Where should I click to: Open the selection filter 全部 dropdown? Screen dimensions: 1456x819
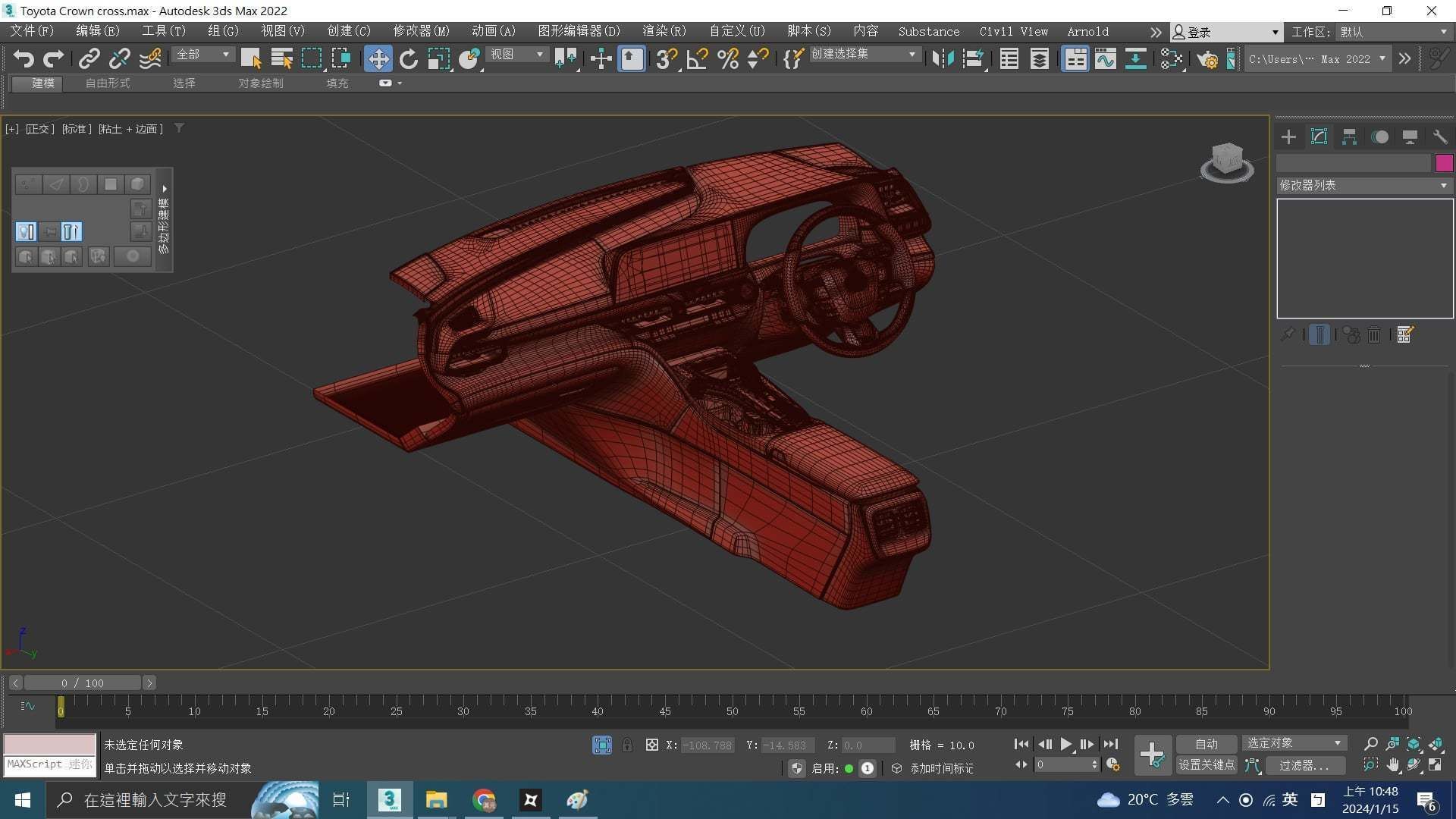point(202,55)
